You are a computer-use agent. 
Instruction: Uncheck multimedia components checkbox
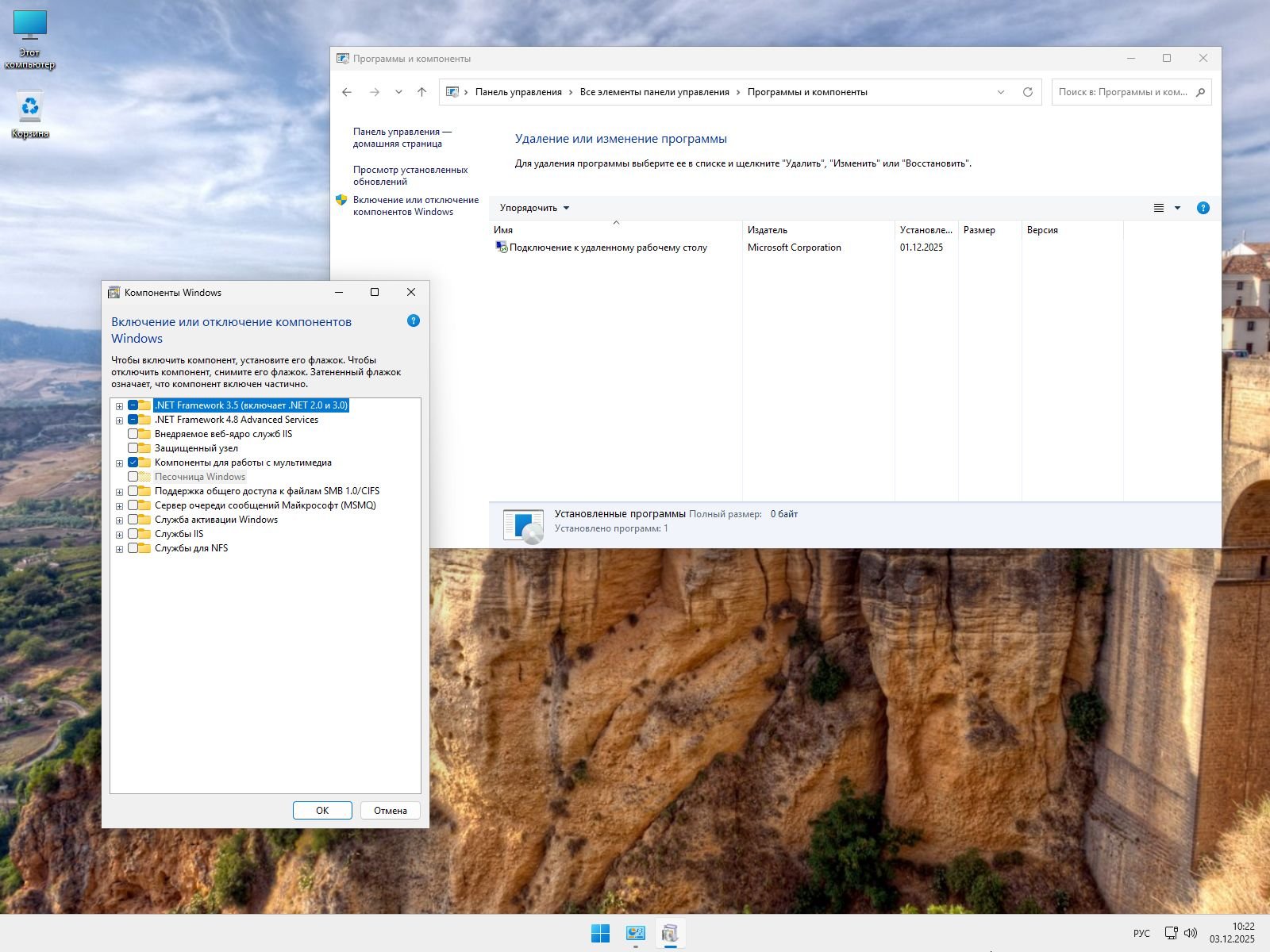tap(133, 463)
